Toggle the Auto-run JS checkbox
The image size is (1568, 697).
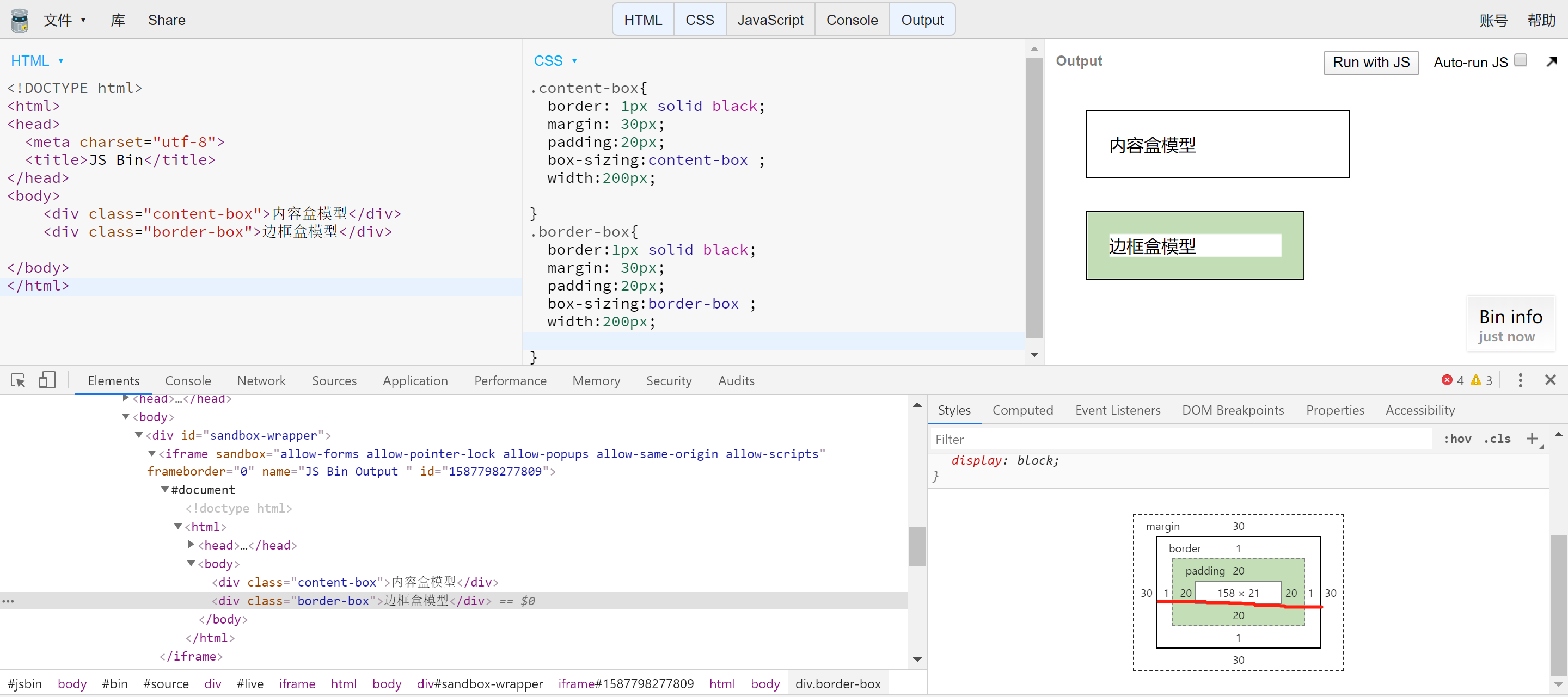(1521, 60)
